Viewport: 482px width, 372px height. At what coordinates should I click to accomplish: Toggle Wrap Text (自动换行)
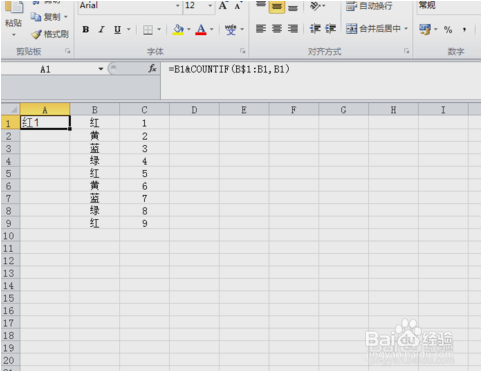coord(369,5)
